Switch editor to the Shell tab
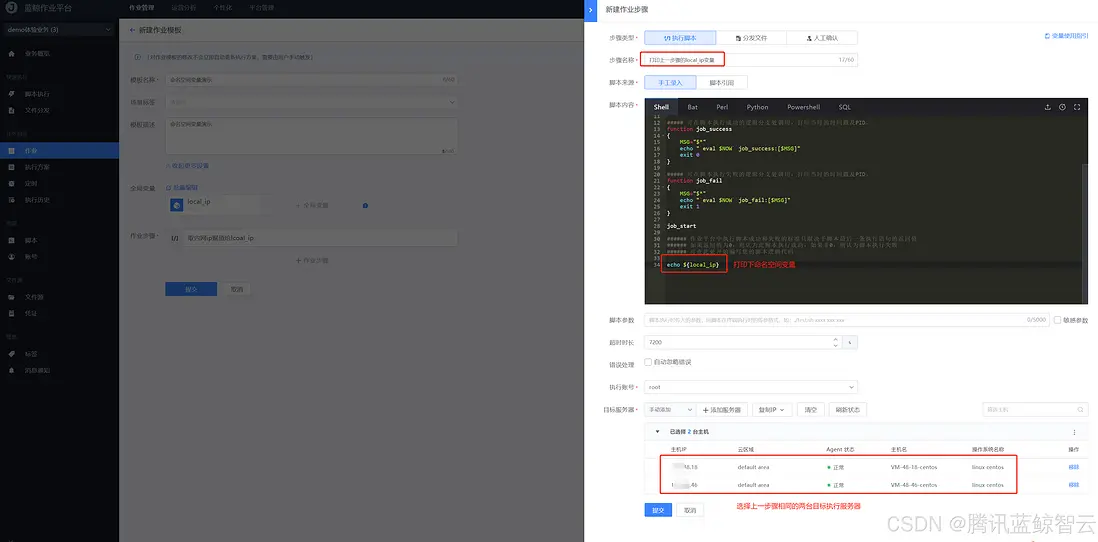Image resolution: width=1098 pixels, height=542 pixels. click(x=661, y=107)
